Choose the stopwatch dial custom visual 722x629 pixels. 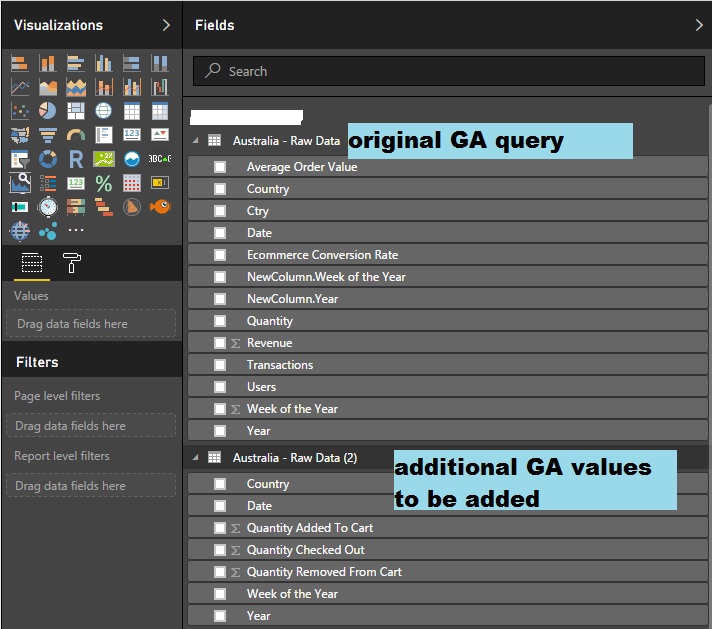pos(48,207)
